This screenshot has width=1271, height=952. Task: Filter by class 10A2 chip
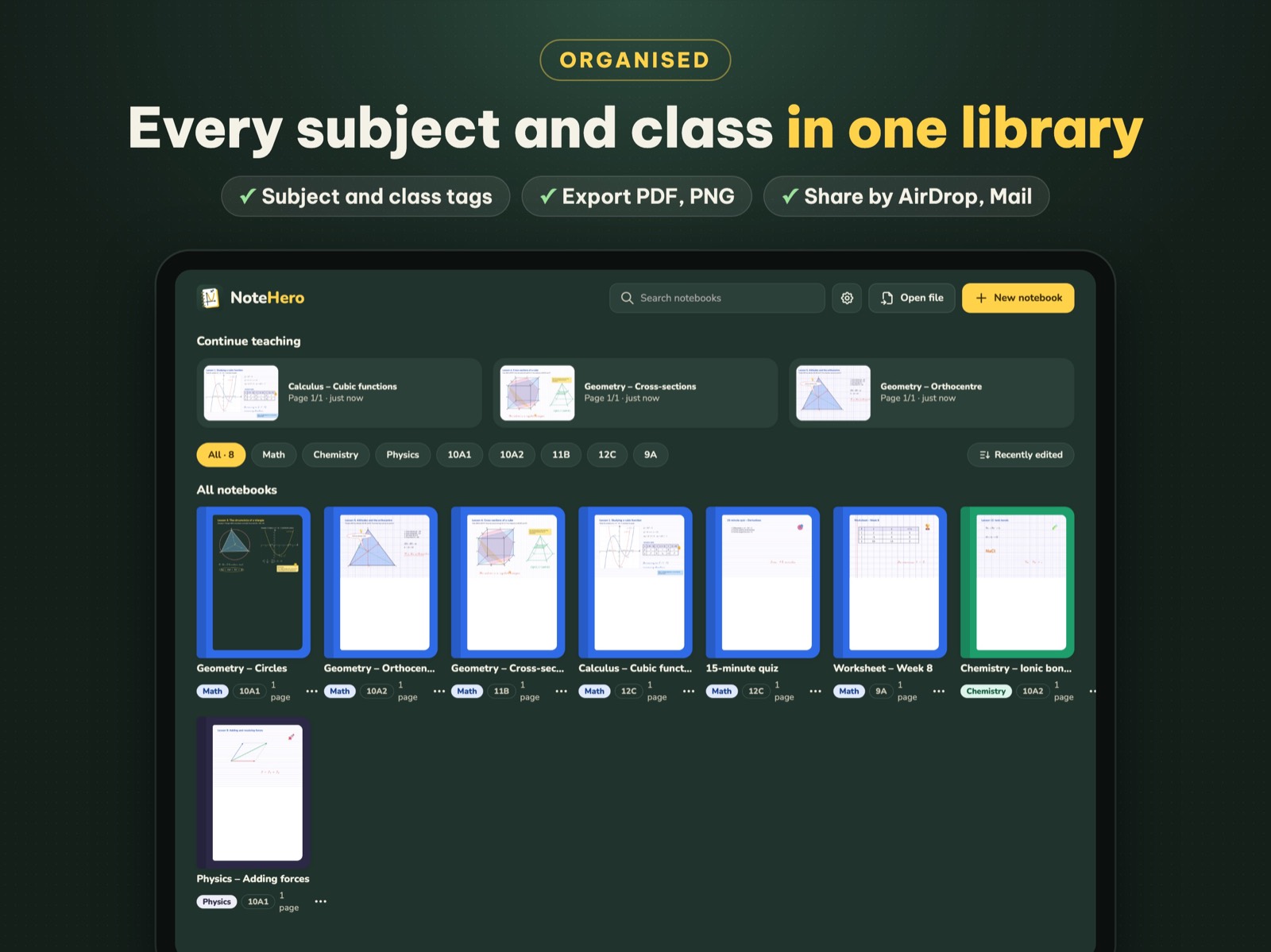pos(512,455)
